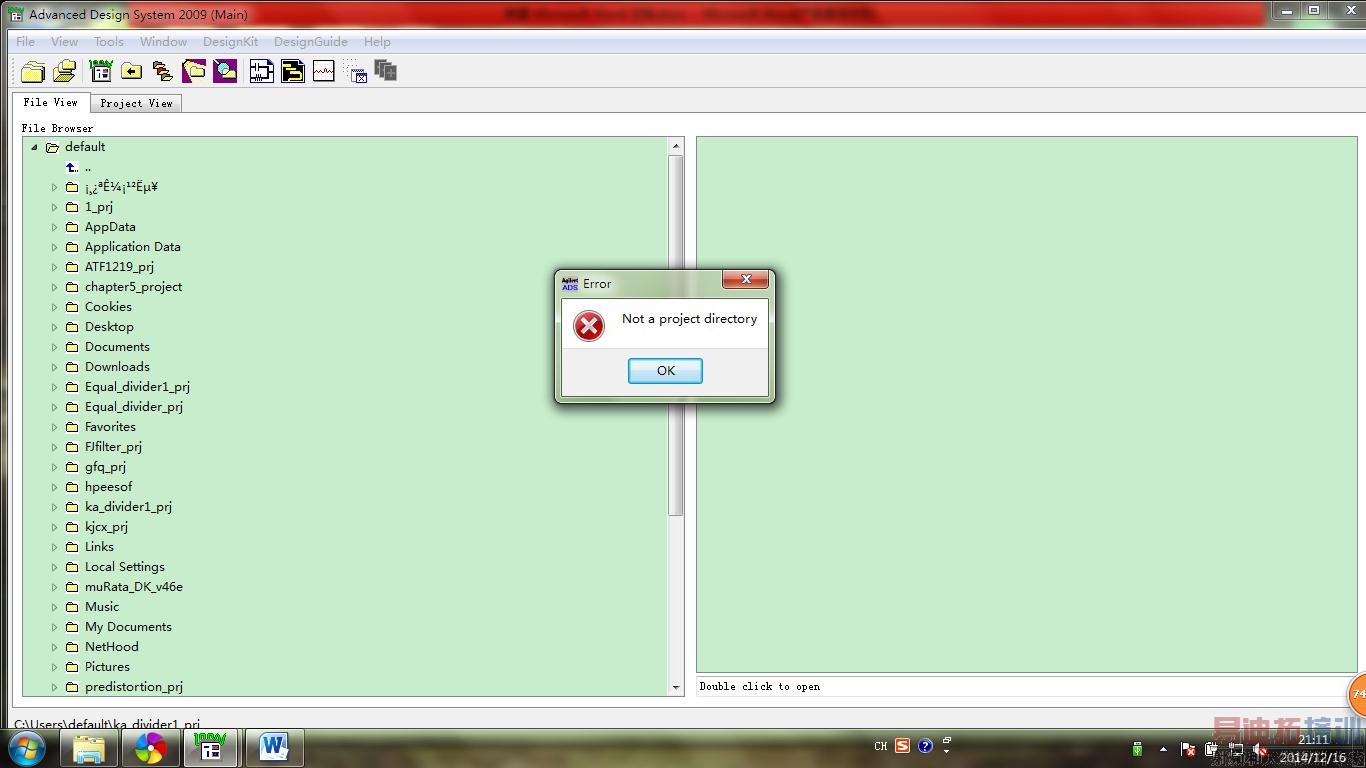This screenshot has height=768, width=1366.
Task: Click the folder with back arrow toolbar icon
Action: (131, 71)
